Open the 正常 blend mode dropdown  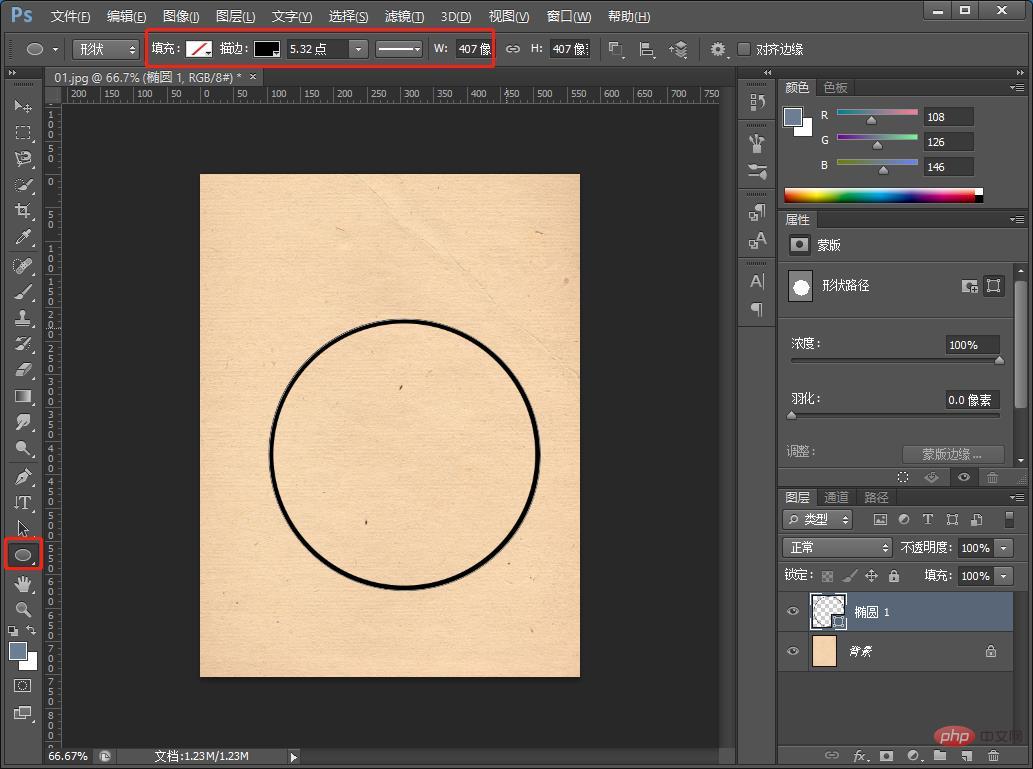pos(837,548)
